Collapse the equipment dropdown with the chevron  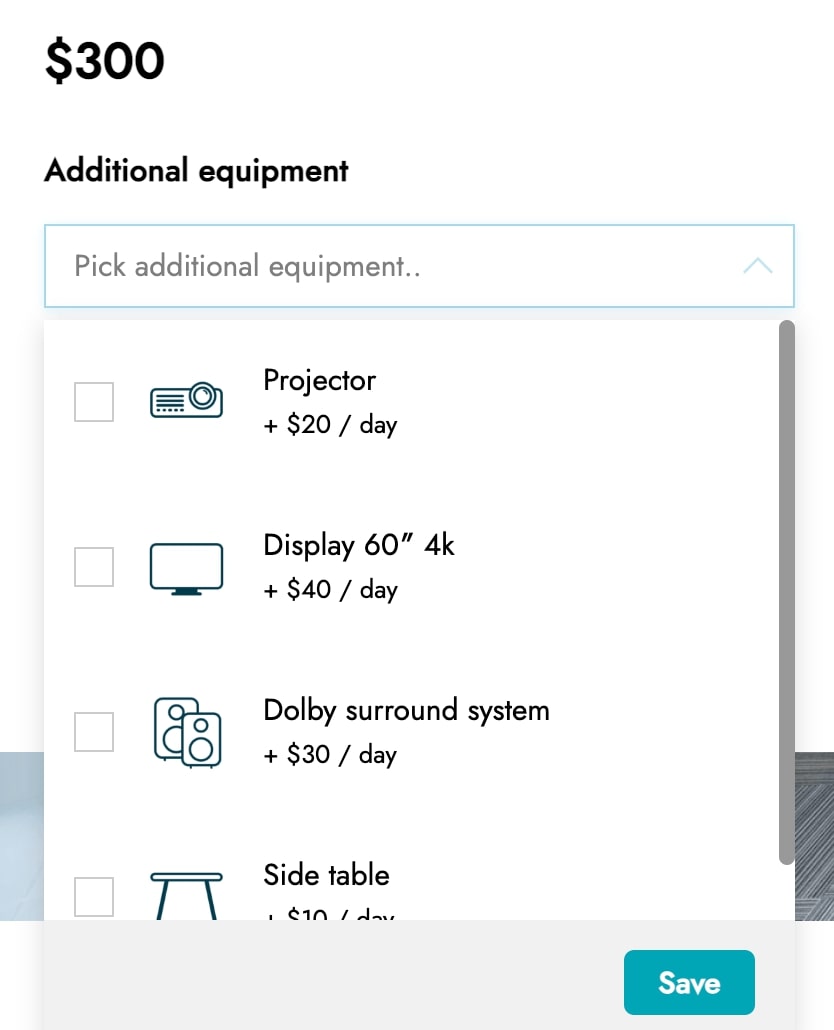758,265
